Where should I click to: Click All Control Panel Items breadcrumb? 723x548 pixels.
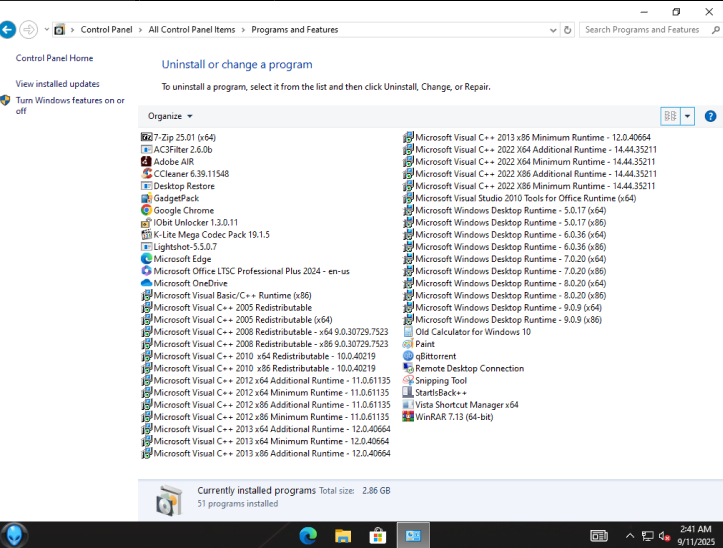click(x=192, y=30)
